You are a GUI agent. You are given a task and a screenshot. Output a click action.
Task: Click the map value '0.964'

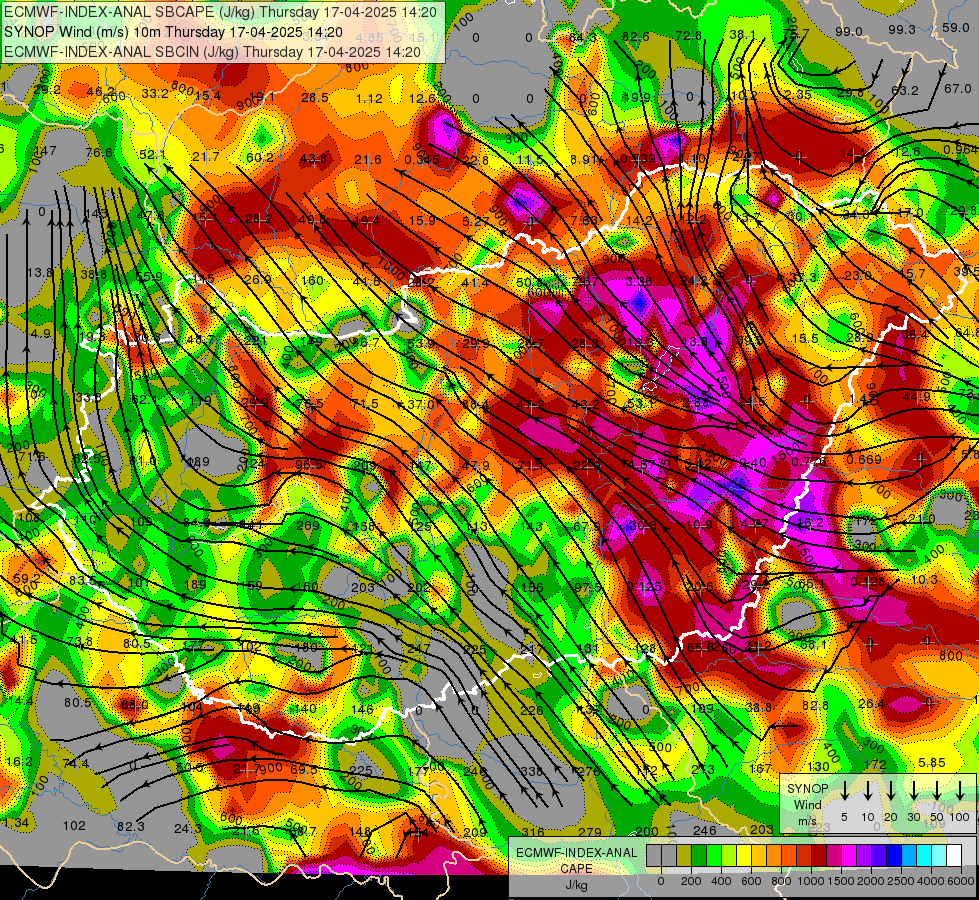tap(960, 149)
